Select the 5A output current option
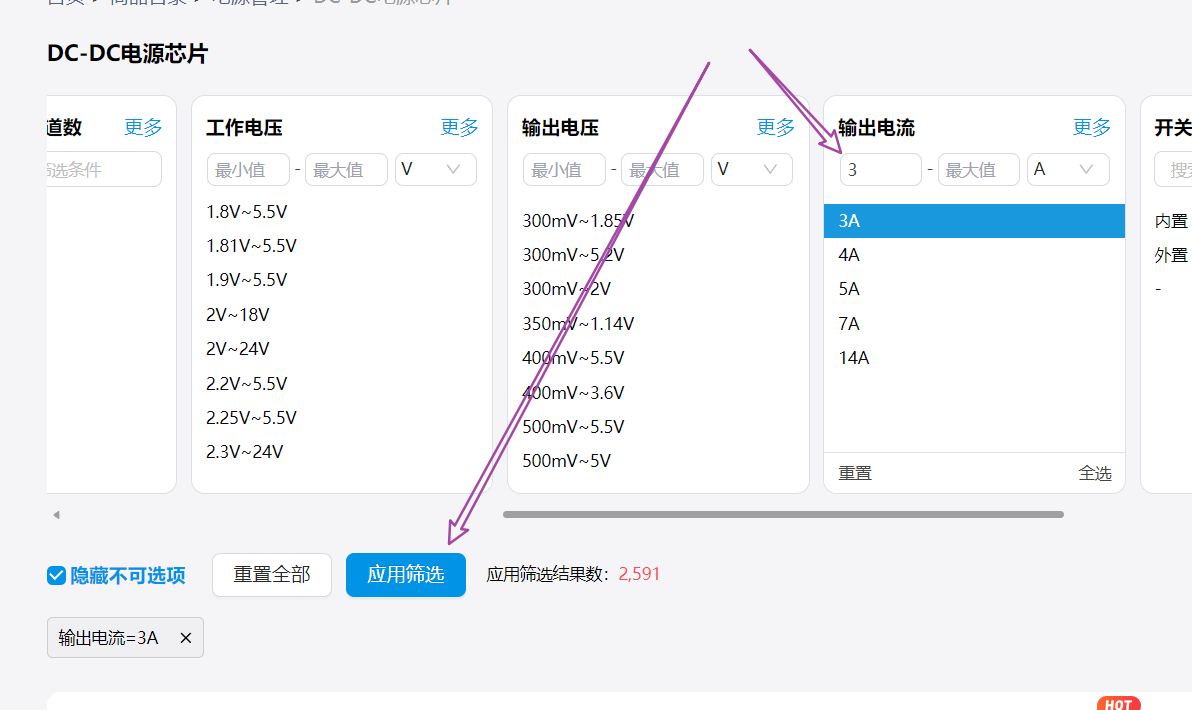The image size is (1192, 710). pos(849,289)
